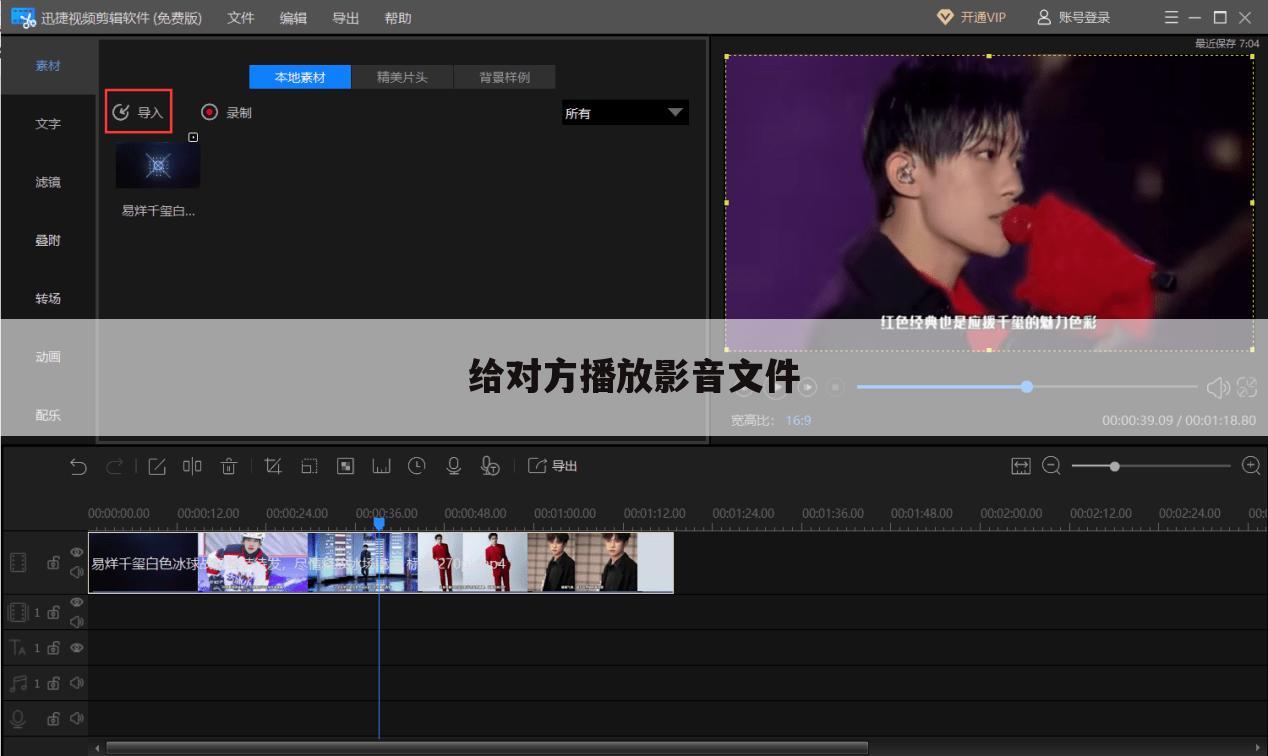This screenshot has height=756, width=1268.
Task: Open the 帮助 menu
Action: pyautogui.click(x=398, y=18)
